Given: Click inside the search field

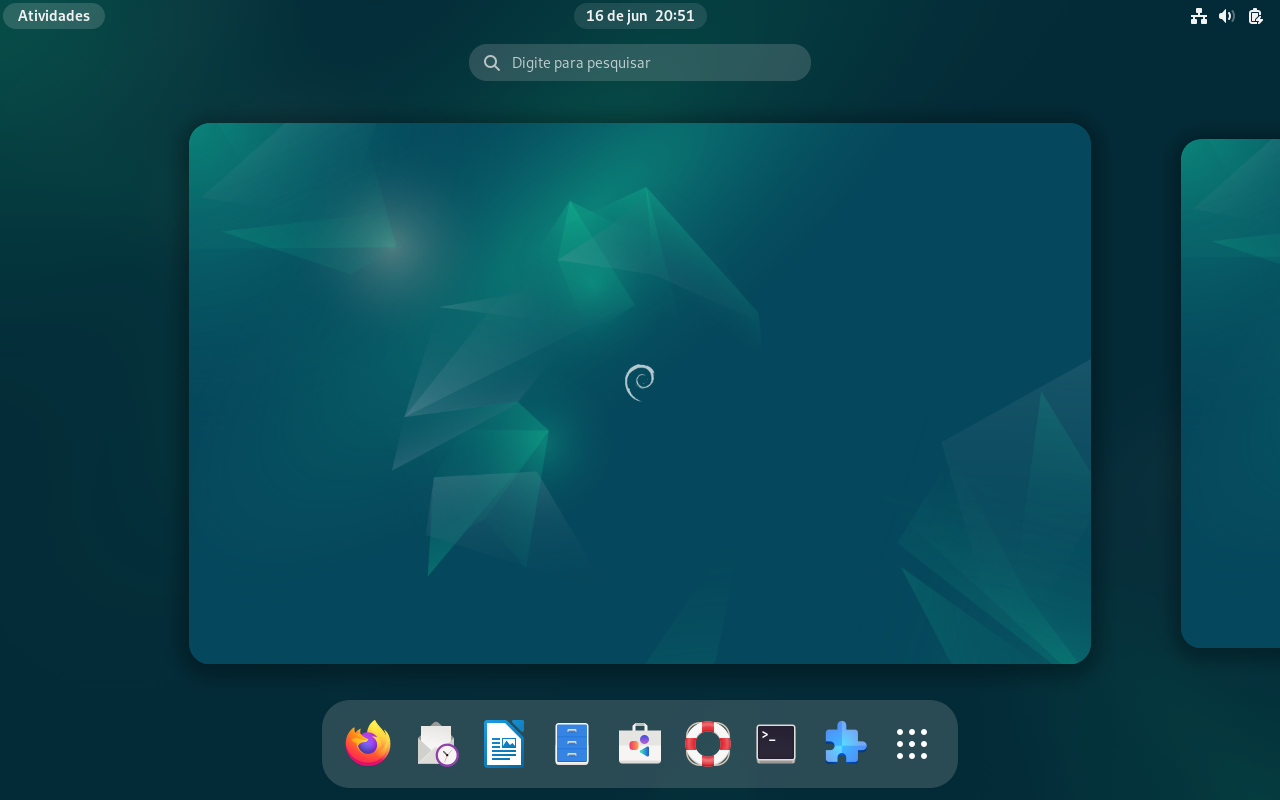Looking at the screenshot, I should [x=640, y=62].
